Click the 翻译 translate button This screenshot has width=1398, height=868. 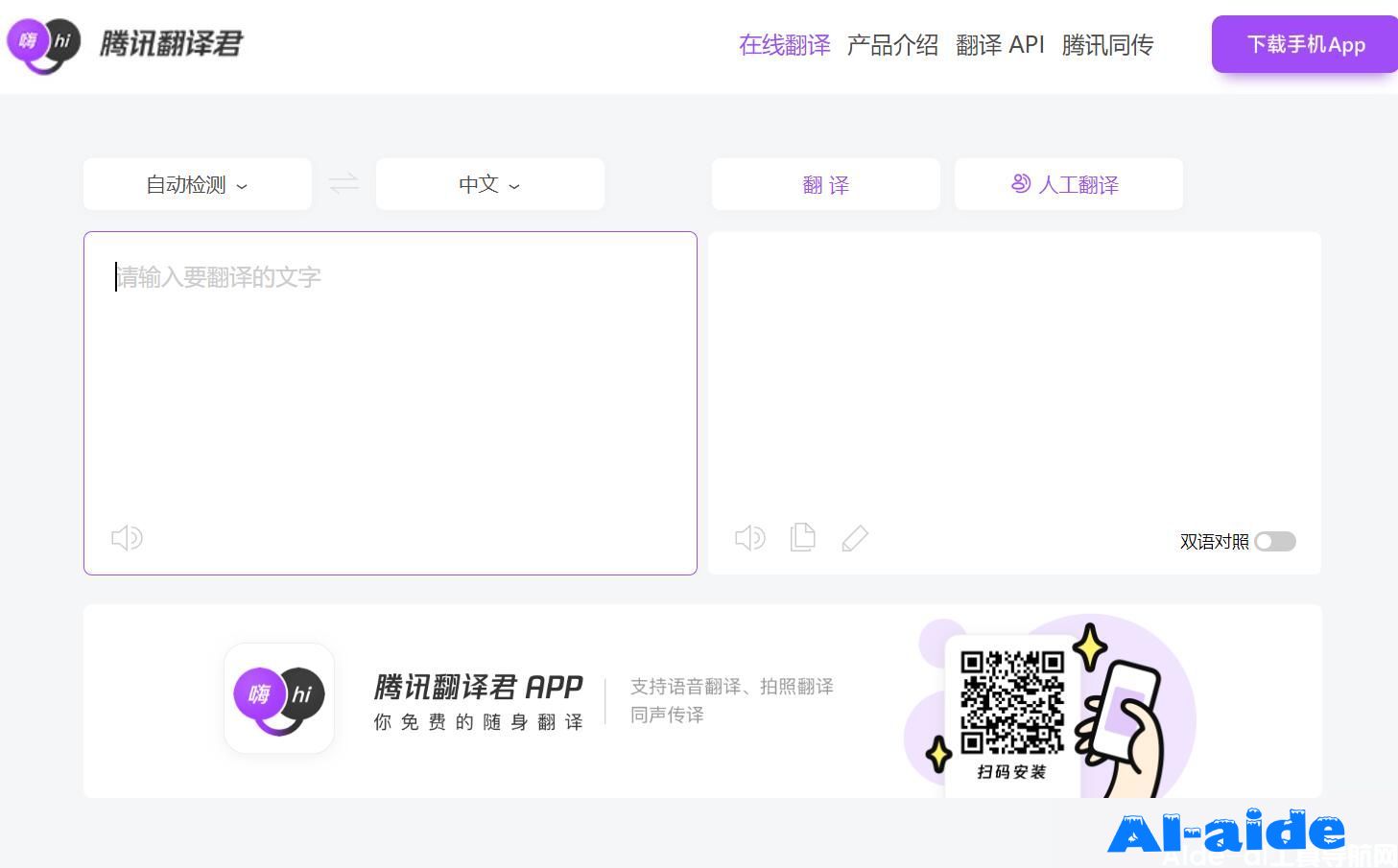826,184
